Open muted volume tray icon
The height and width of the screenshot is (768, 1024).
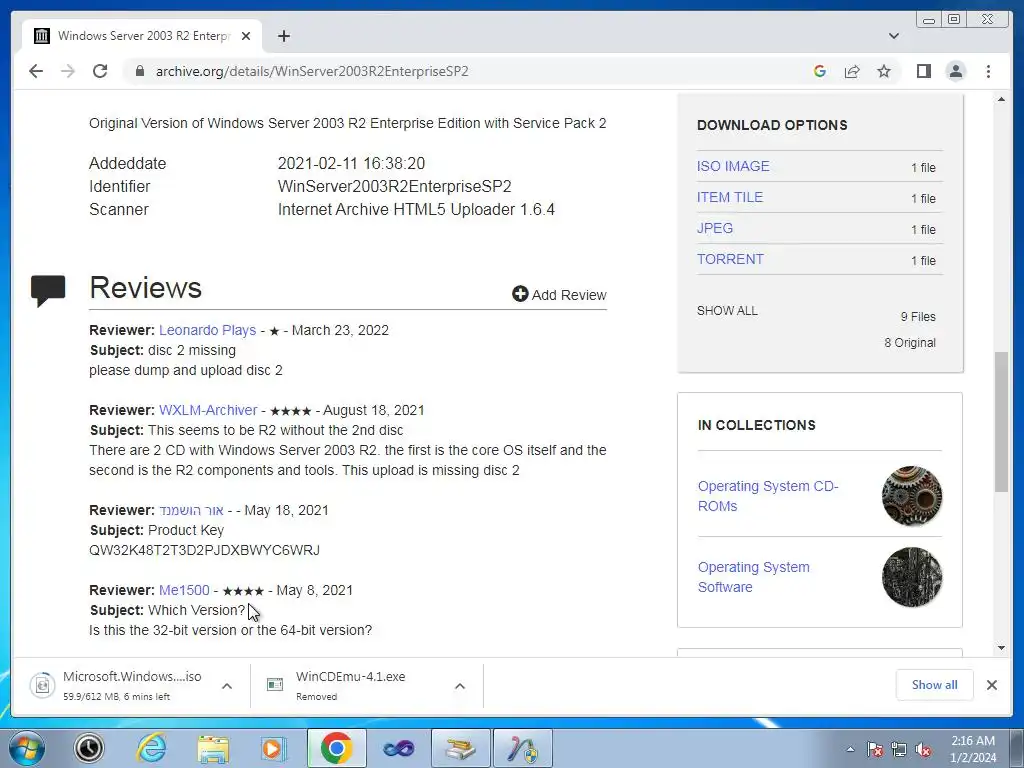coord(923,749)
